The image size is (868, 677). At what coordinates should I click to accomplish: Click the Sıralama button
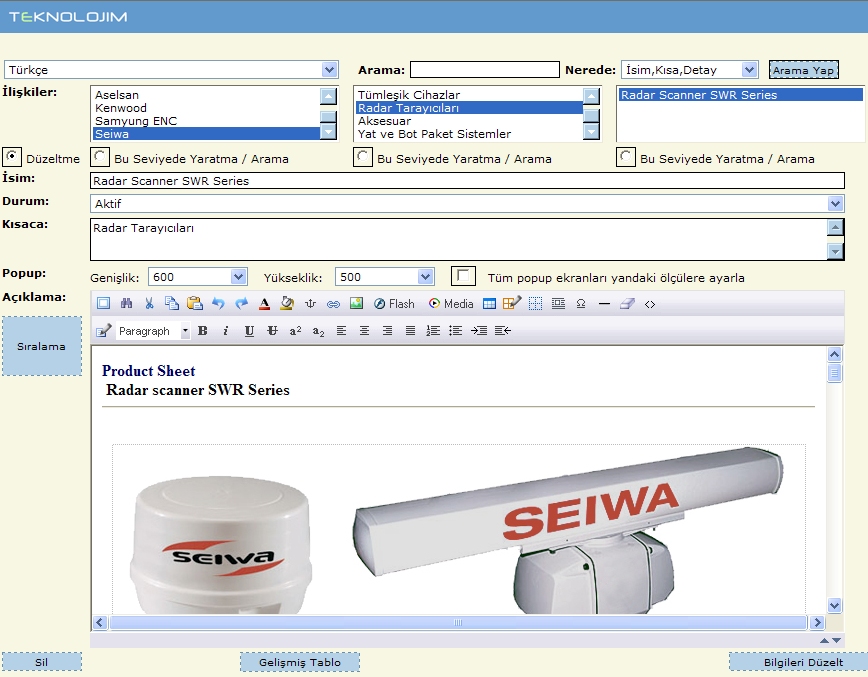[42, 347]
